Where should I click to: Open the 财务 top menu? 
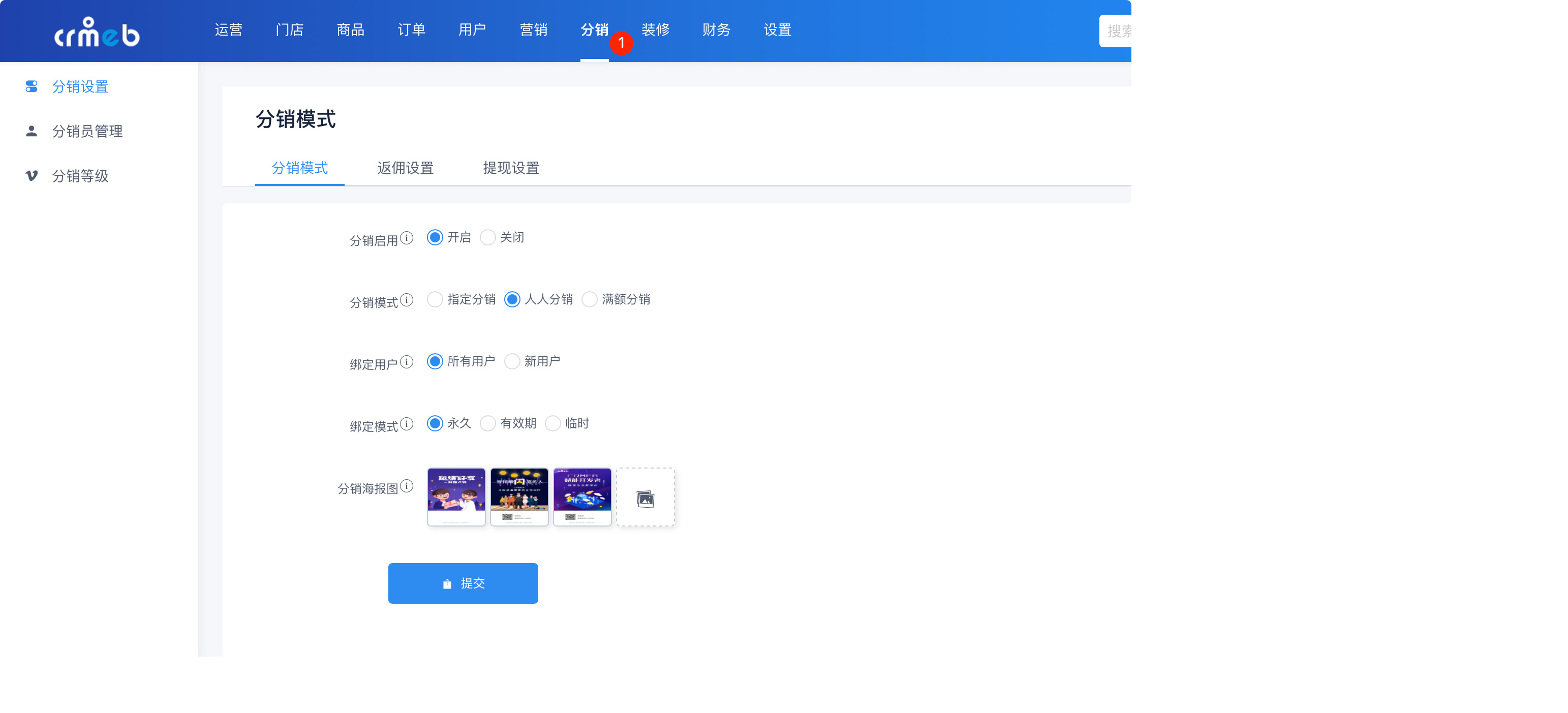coord(717,30)
